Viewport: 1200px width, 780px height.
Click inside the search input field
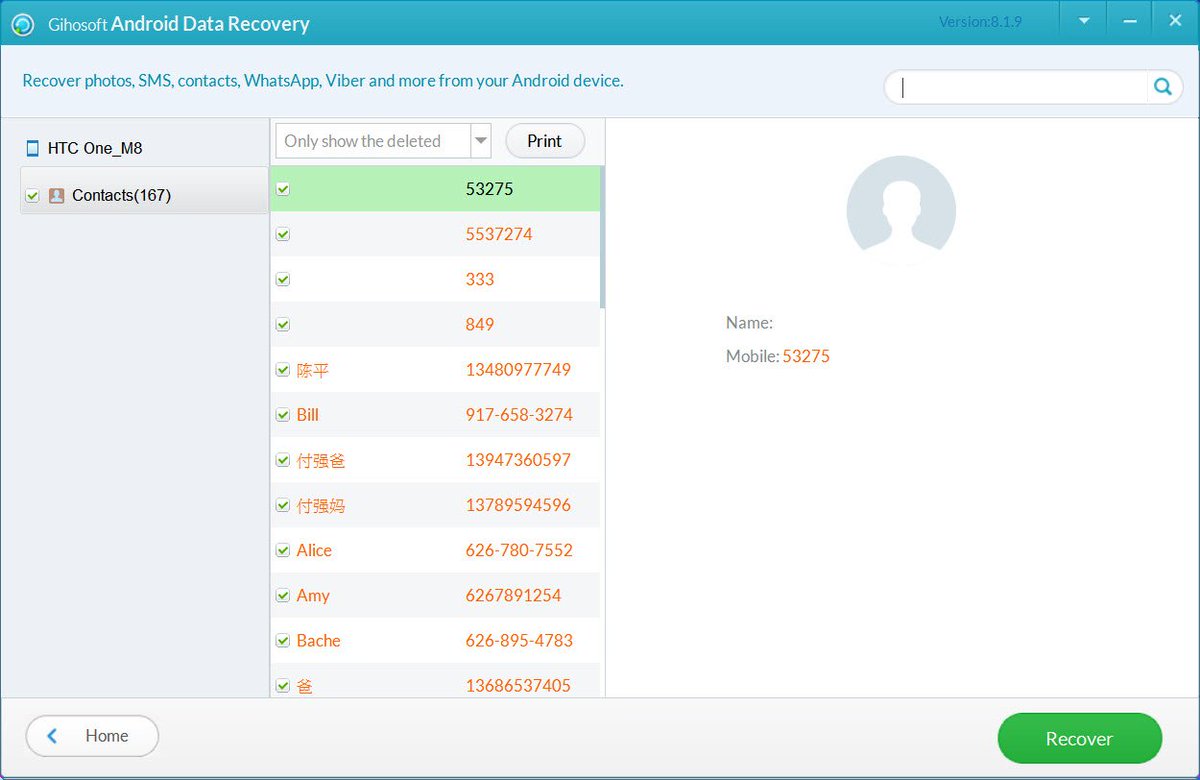[x=1010, y=87]
